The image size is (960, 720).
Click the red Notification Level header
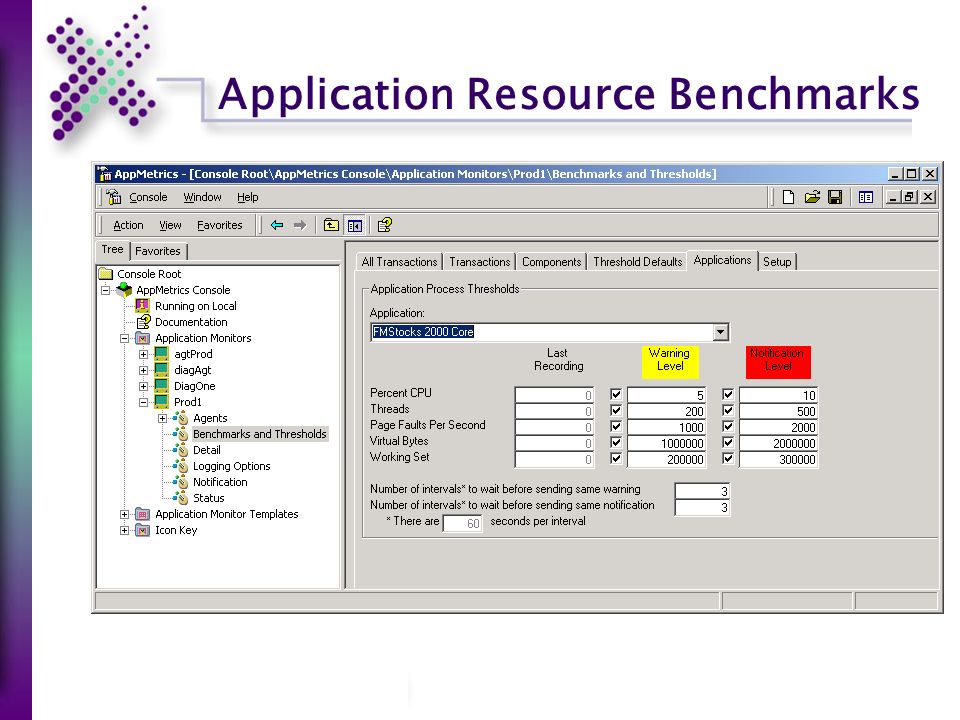(778, 361)
